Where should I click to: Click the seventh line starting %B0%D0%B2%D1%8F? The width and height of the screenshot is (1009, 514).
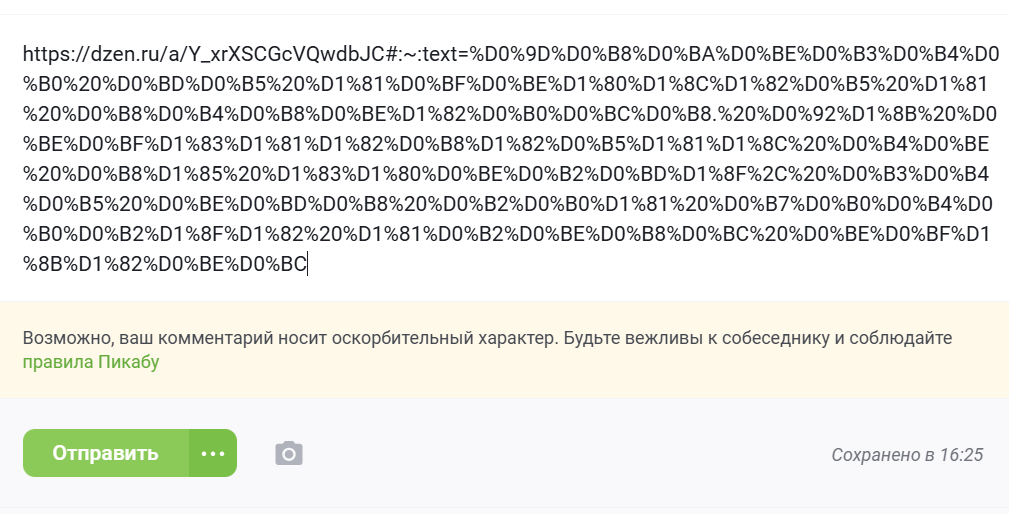[506, 234]
